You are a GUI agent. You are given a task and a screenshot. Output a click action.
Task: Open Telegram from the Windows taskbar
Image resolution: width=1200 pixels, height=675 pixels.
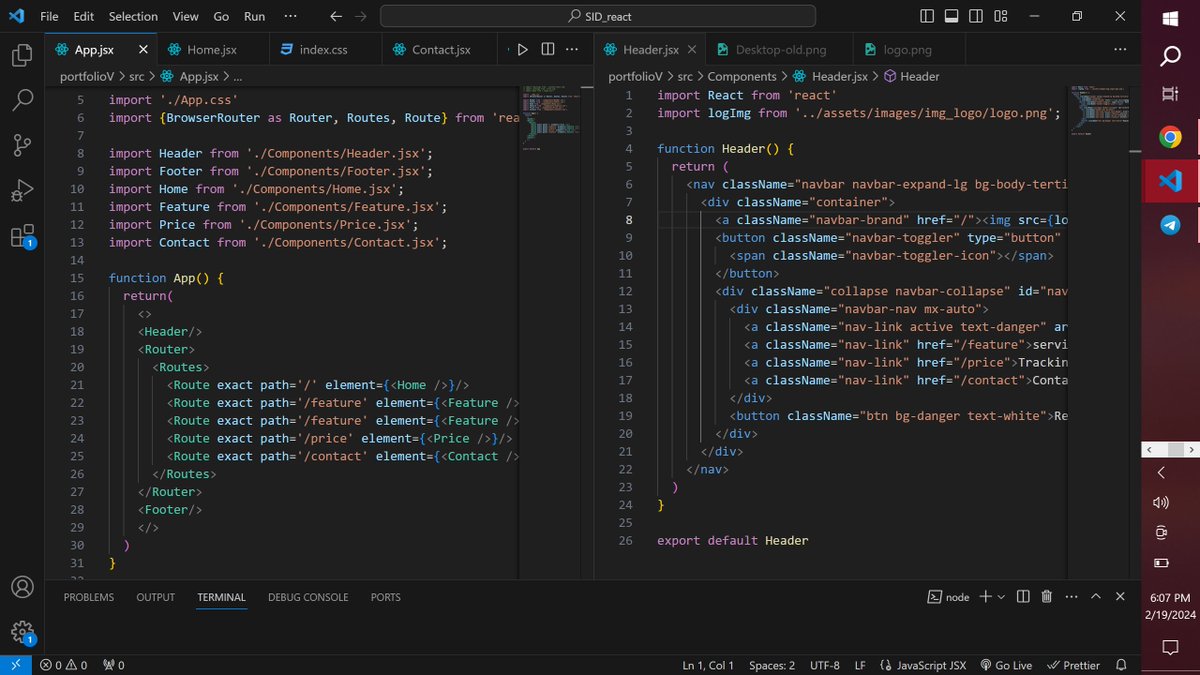point(1171,226)
